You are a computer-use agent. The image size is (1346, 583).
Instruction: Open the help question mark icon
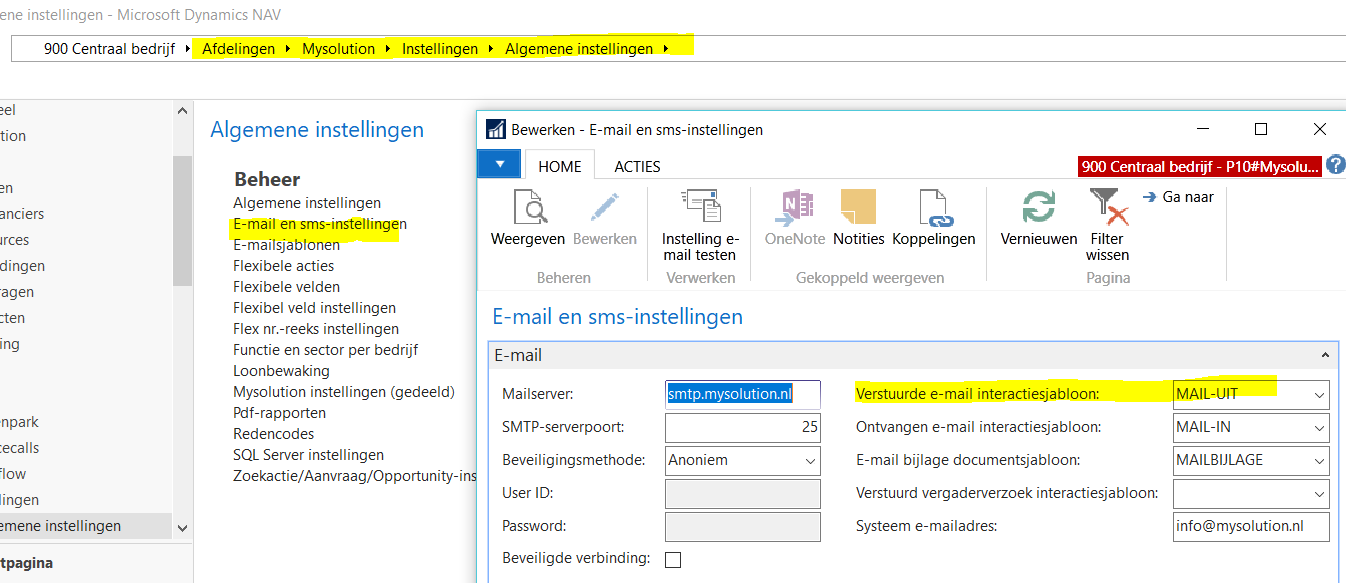click(x=1335, y=165)
